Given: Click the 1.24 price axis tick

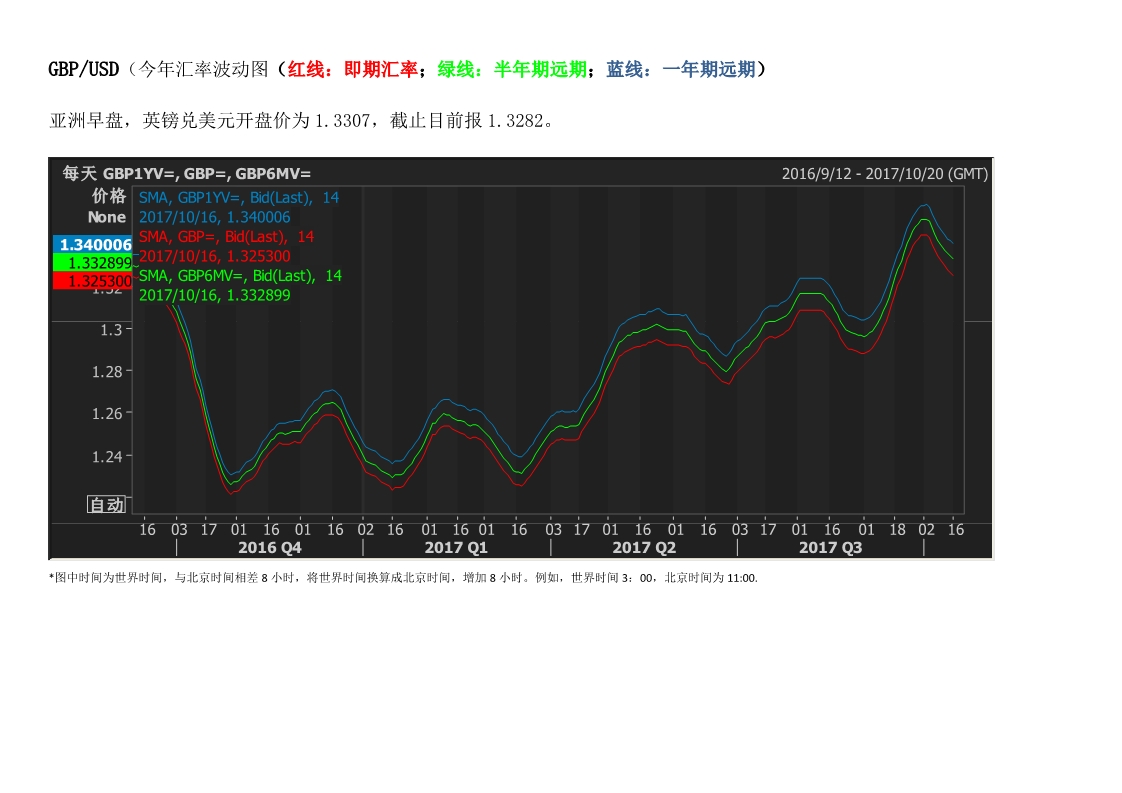Looking at the screenshot, I should (x=107, y=457).
